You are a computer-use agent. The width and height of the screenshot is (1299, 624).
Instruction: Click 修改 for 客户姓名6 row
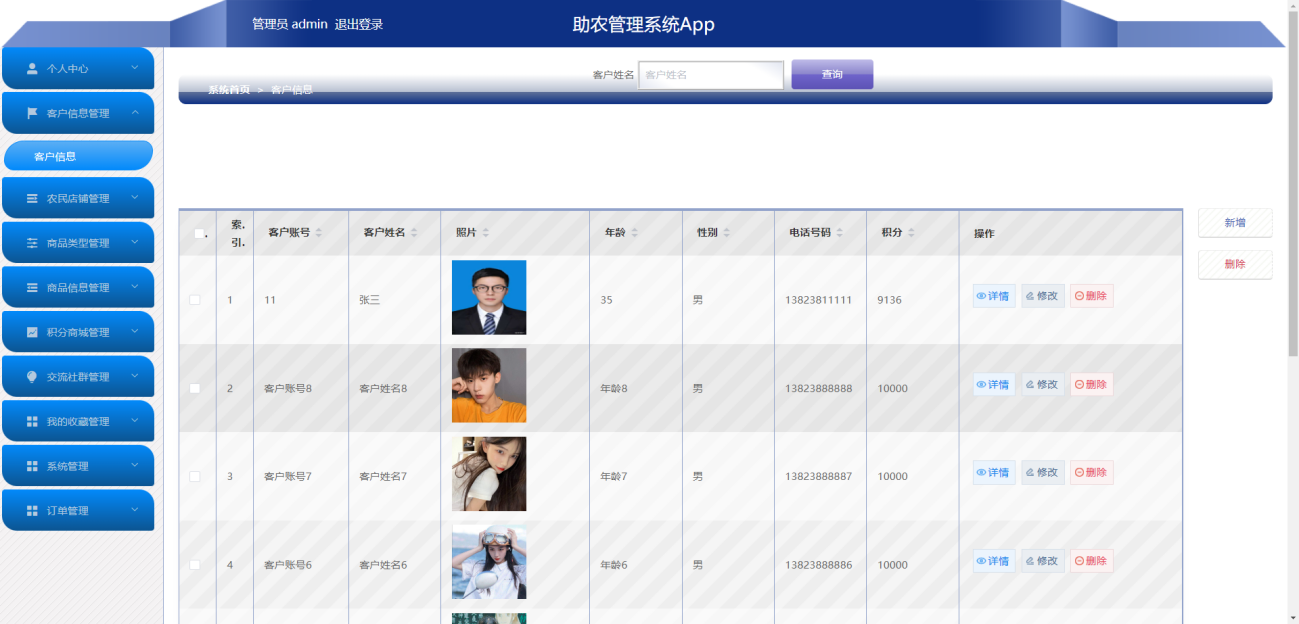tap(1042, 561)
